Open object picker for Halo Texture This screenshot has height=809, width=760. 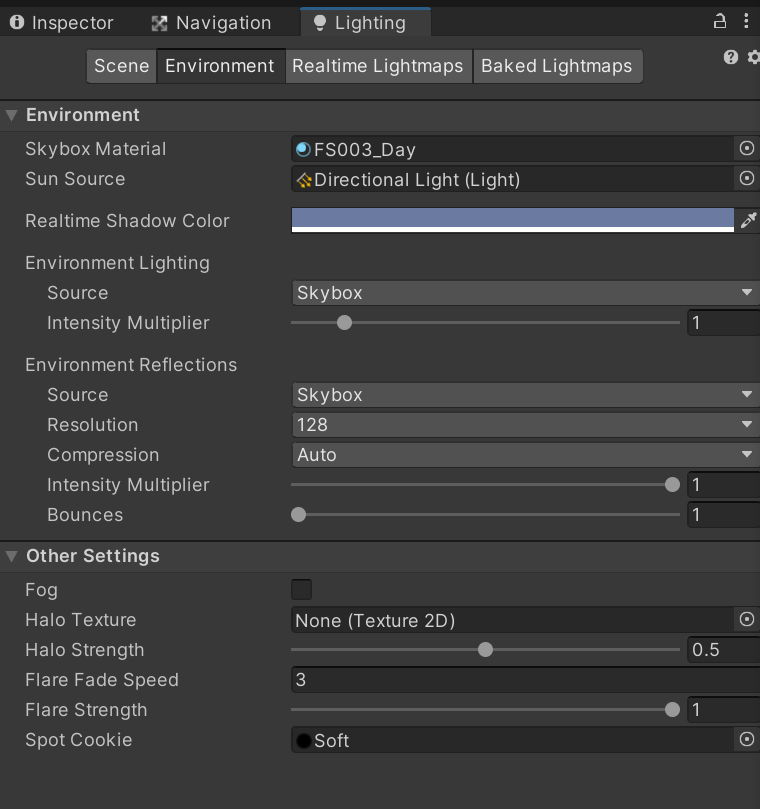point(747,619)
